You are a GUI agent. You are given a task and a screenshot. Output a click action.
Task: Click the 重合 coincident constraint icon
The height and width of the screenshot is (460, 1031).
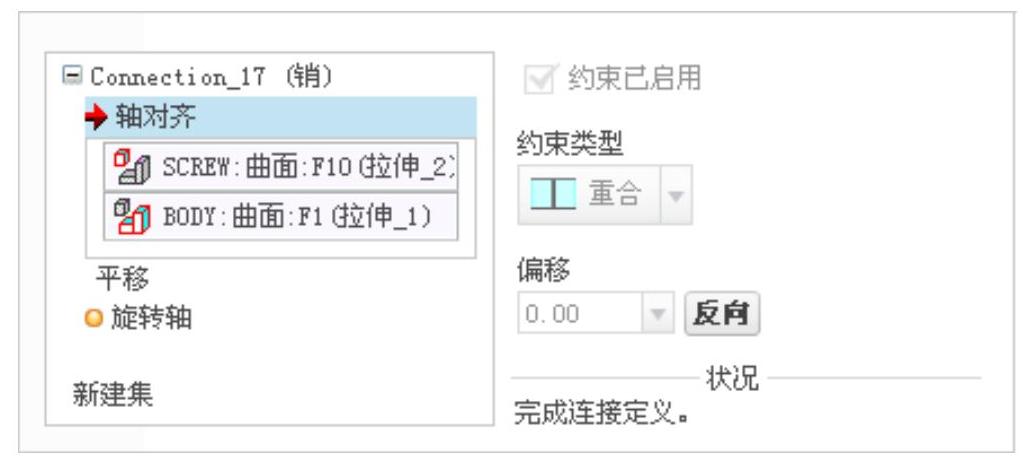click(x=553, y=195)
